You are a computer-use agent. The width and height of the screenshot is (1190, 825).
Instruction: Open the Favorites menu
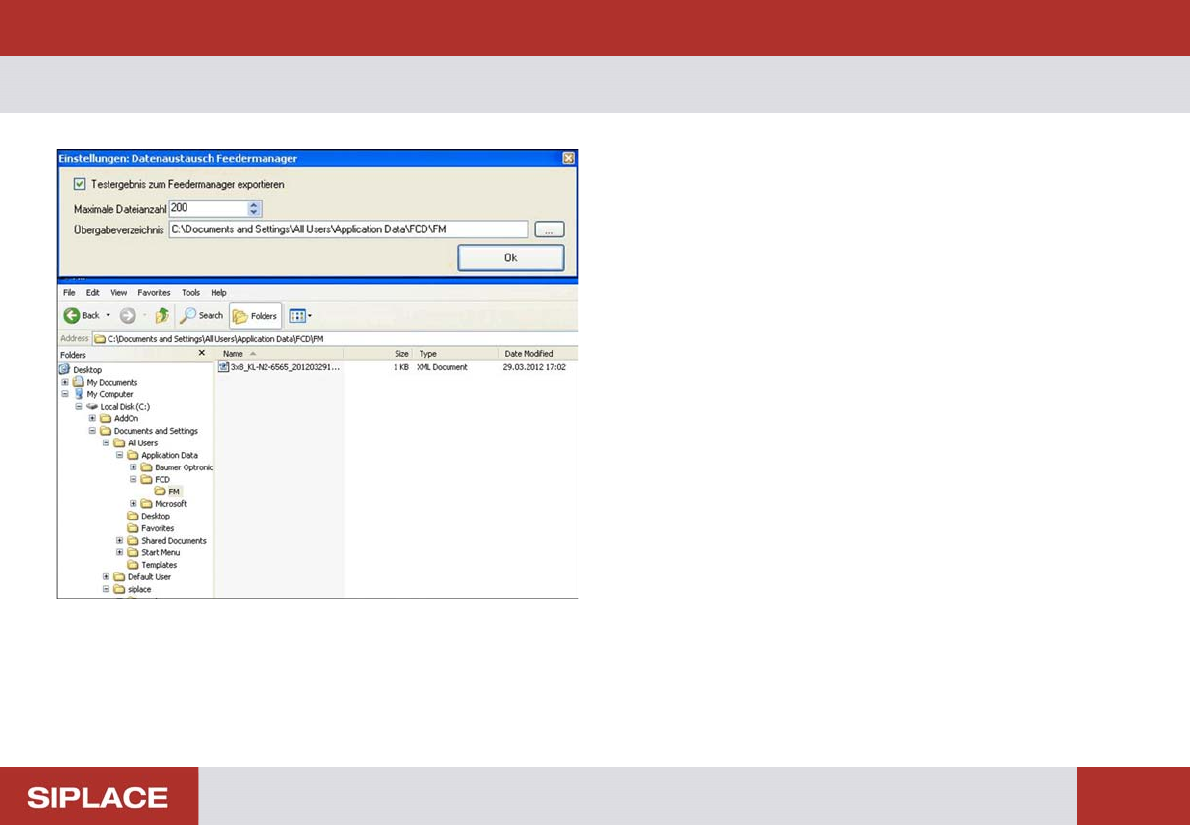(x=154, y=292)
